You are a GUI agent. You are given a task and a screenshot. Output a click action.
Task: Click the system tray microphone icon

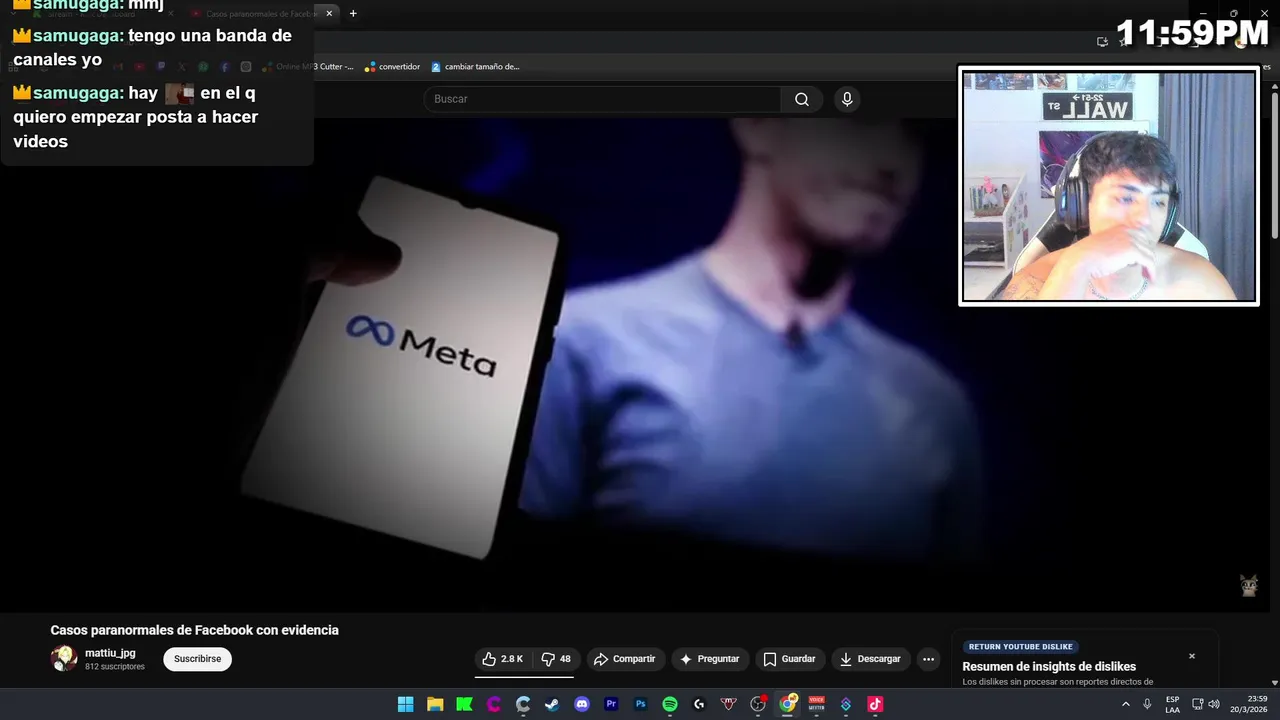pos(1147,704)
